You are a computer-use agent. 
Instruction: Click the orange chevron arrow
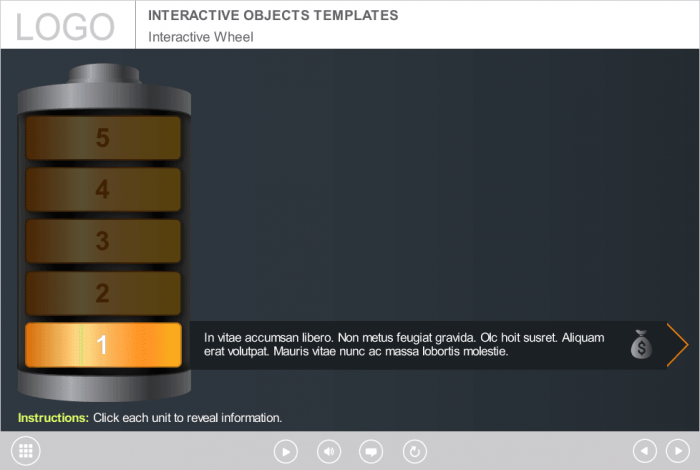(x=677, y=345)
